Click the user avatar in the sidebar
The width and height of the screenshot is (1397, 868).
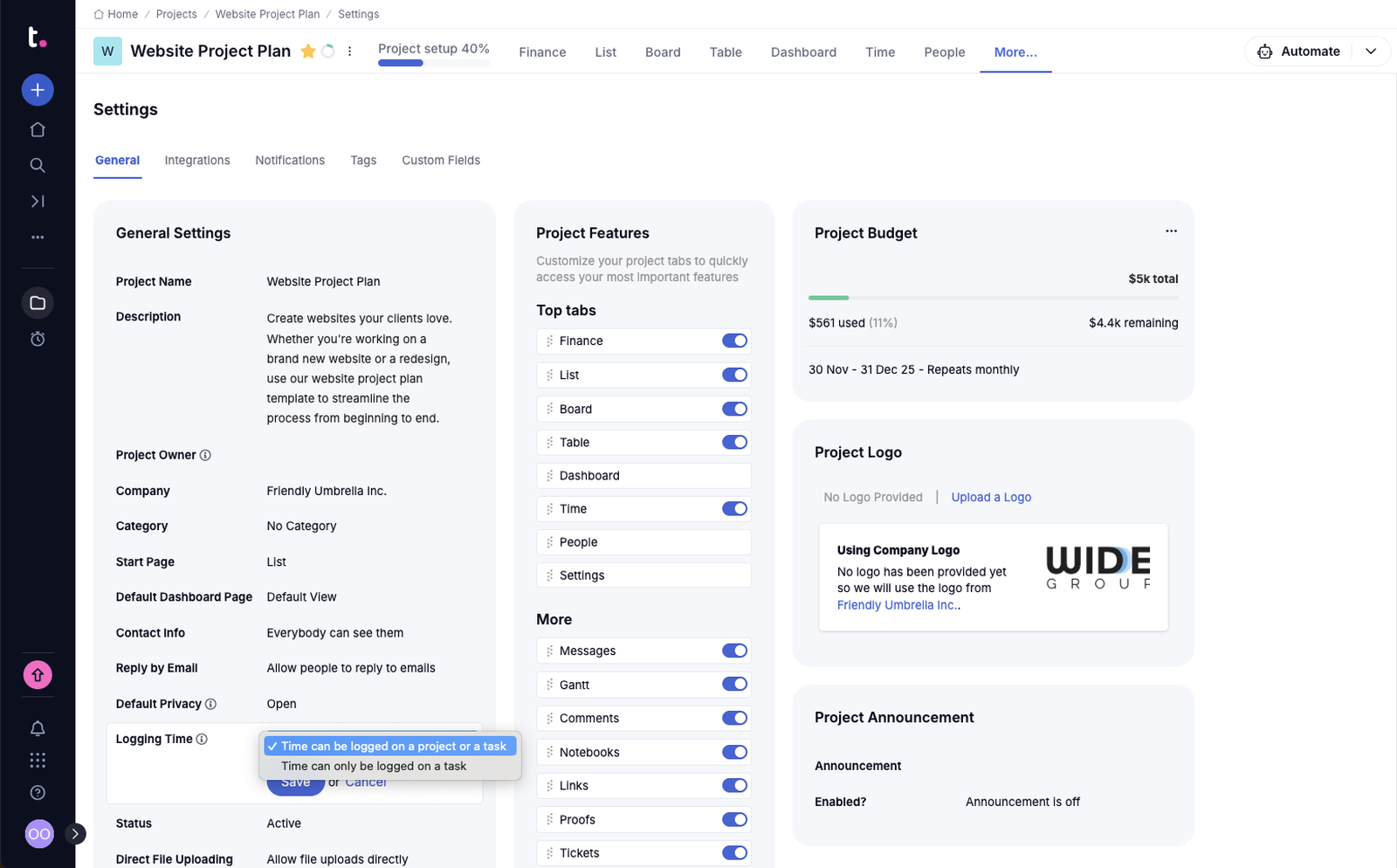(x=39, y=834)
